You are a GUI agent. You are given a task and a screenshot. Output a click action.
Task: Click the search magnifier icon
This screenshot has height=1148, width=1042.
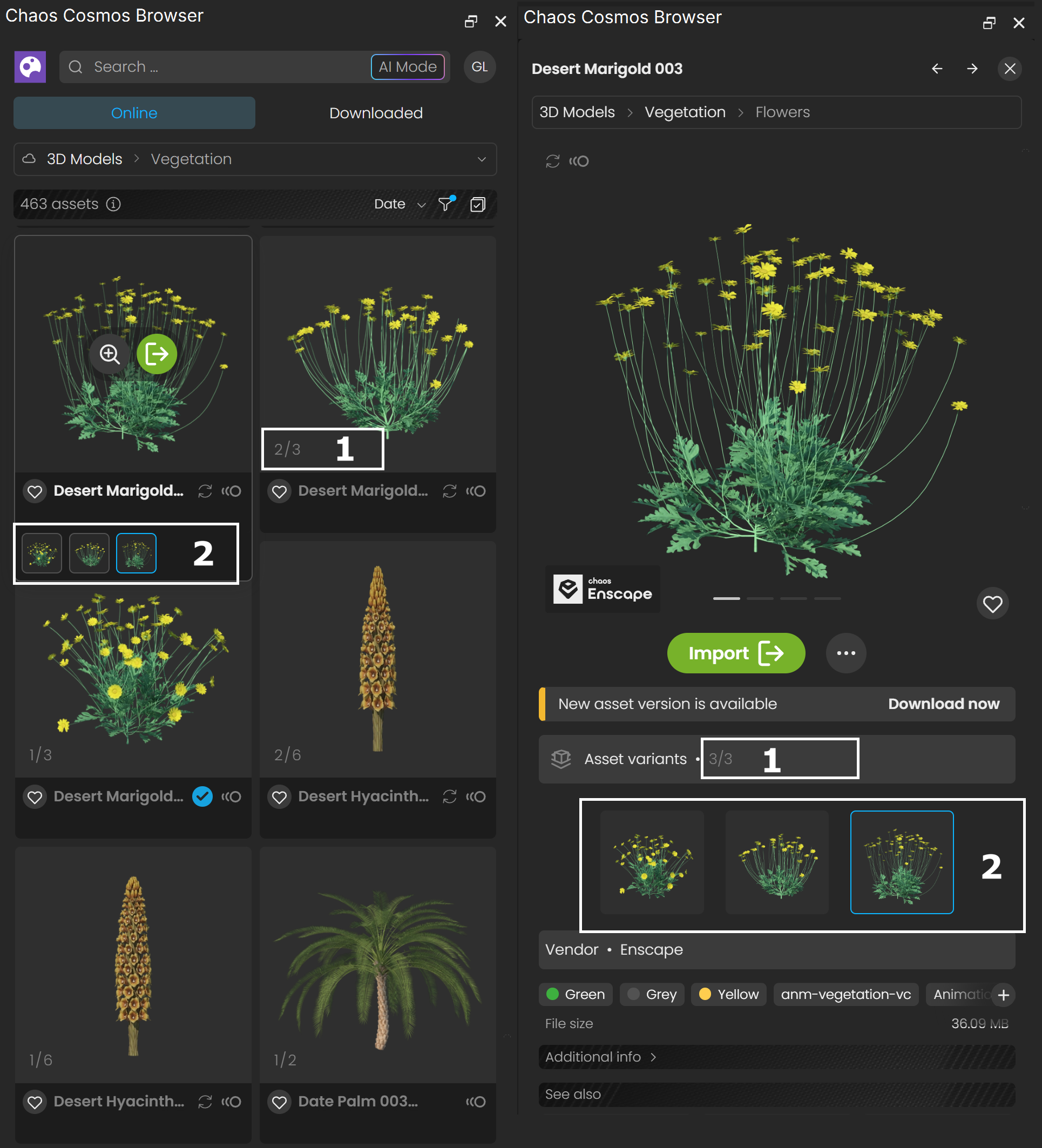76,67
